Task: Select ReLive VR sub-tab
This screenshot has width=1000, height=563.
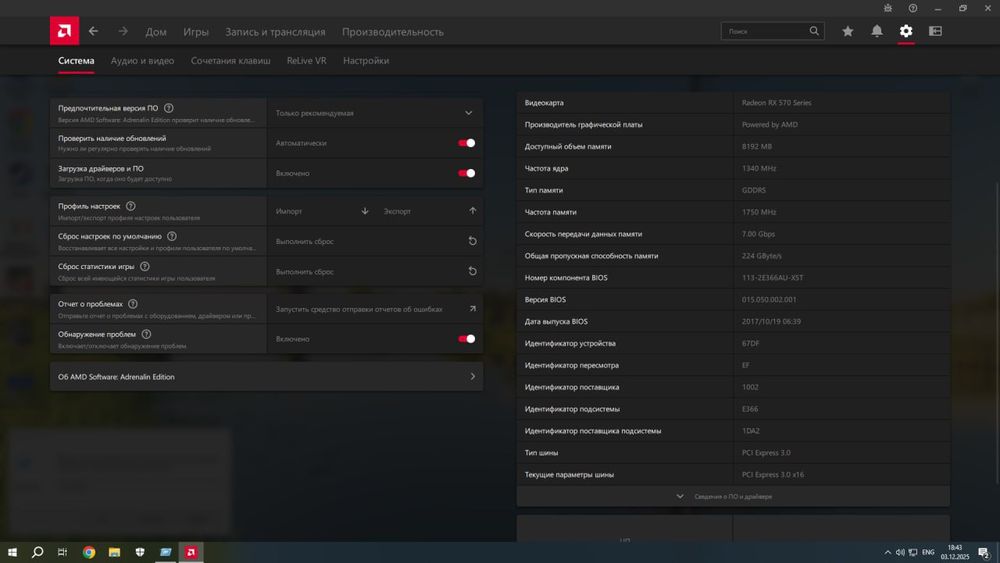Action: [306, 61]
